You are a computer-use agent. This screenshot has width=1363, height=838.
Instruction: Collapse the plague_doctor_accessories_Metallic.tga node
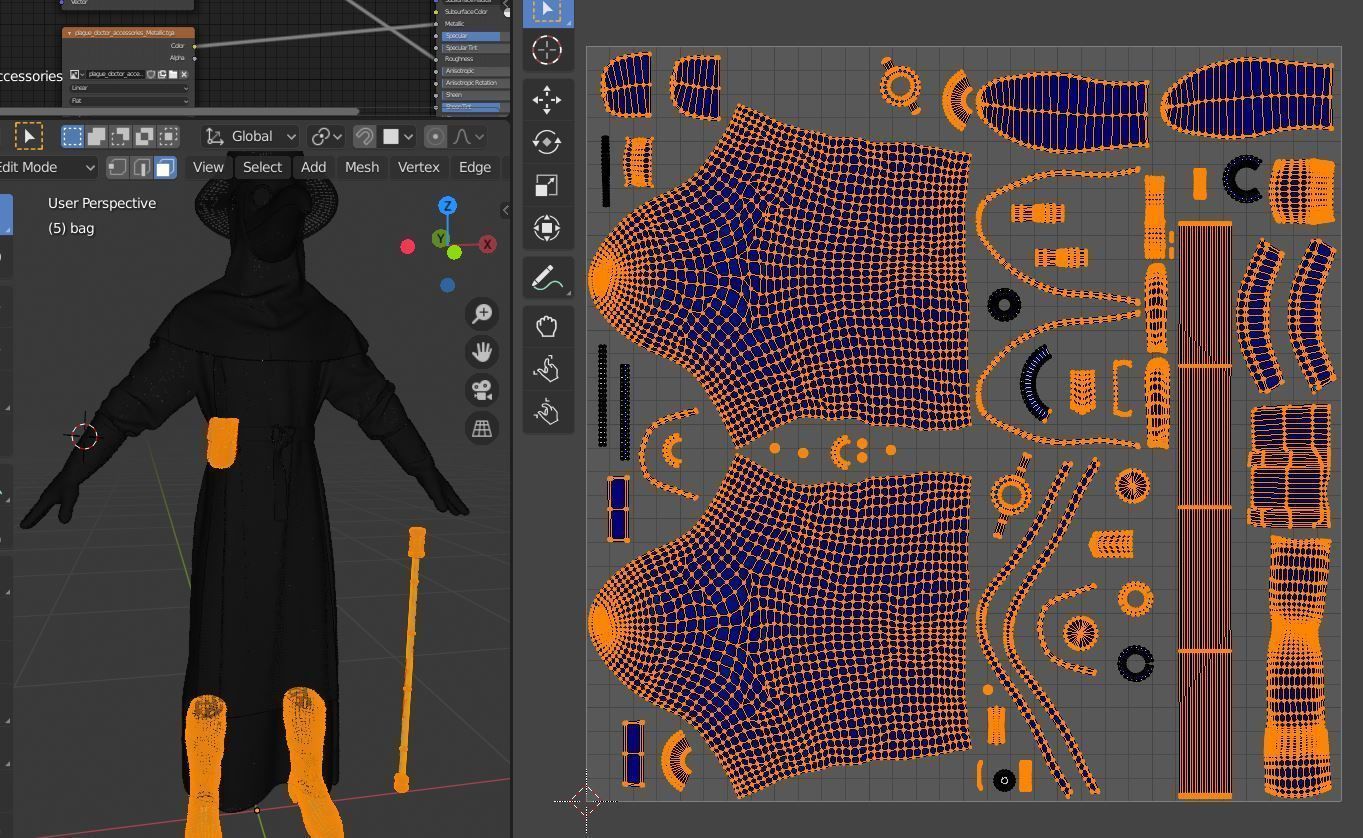click(68, 33)
